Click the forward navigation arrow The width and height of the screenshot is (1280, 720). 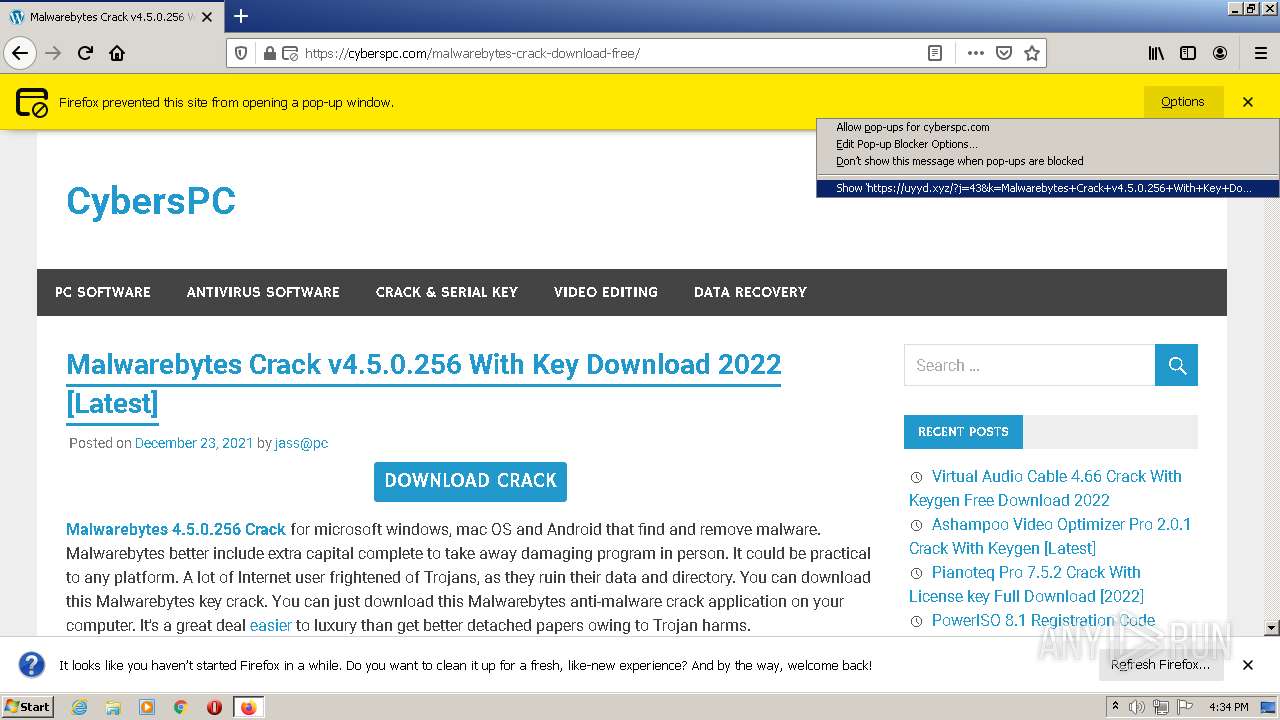pyautogui.click(x=53, y=53)
